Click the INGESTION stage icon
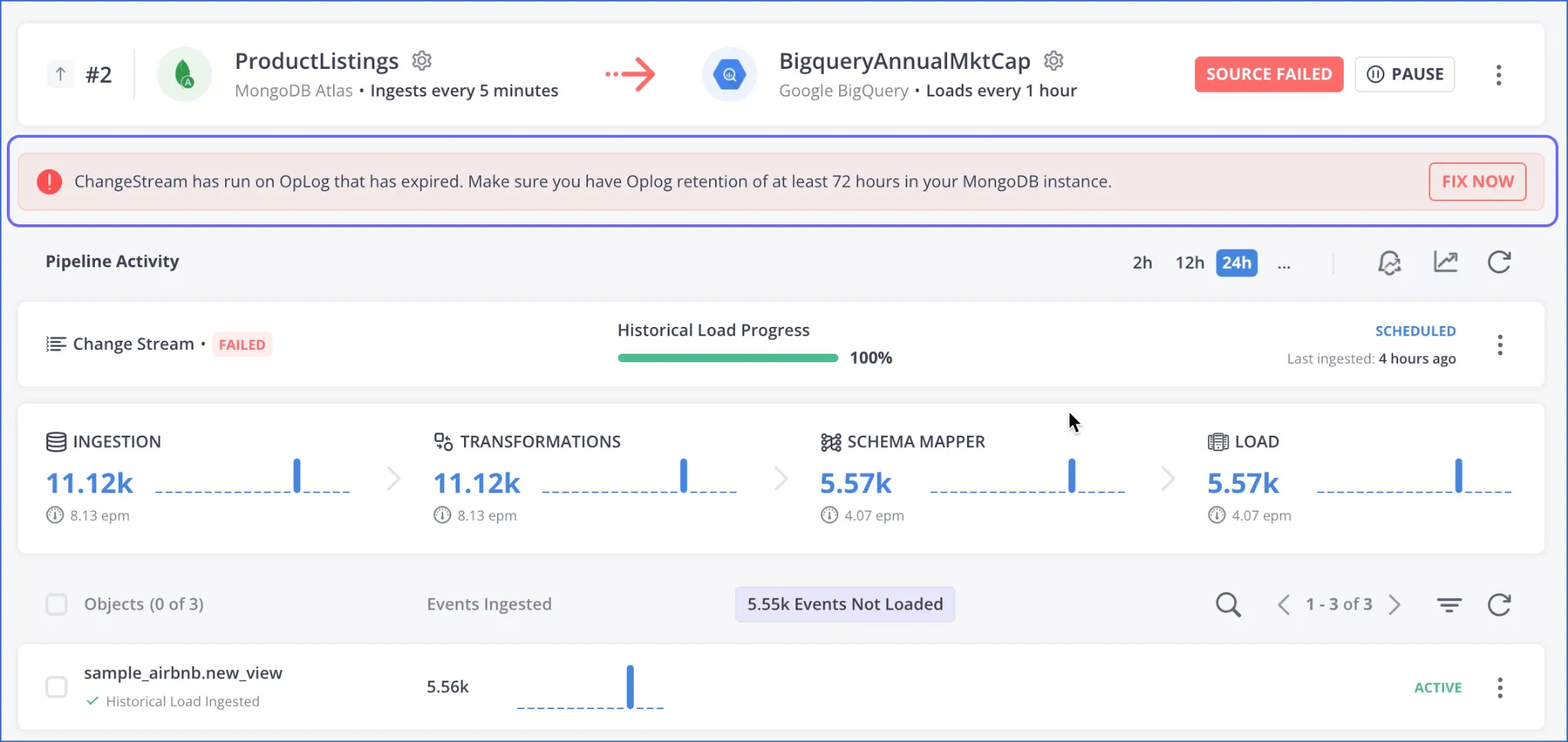 [x=56, y=442]
